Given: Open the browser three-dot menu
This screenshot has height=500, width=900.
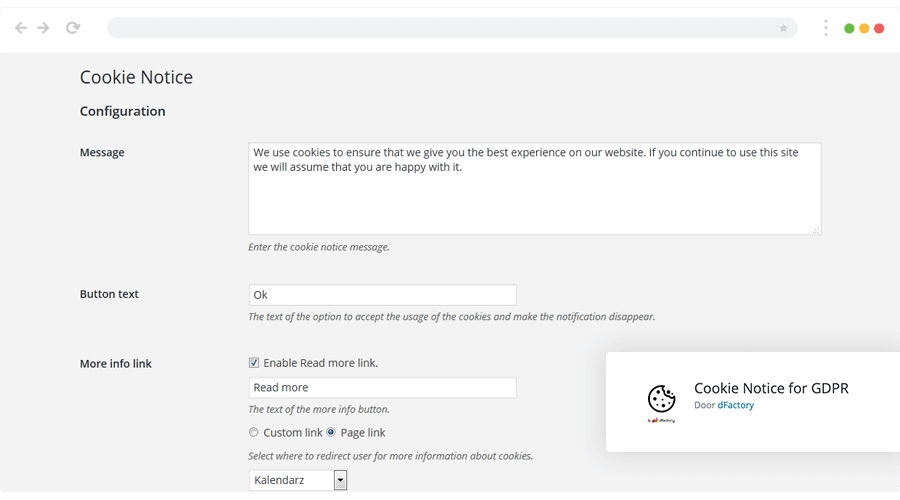Looking at the screenshot, I should (x=826, y=28).
